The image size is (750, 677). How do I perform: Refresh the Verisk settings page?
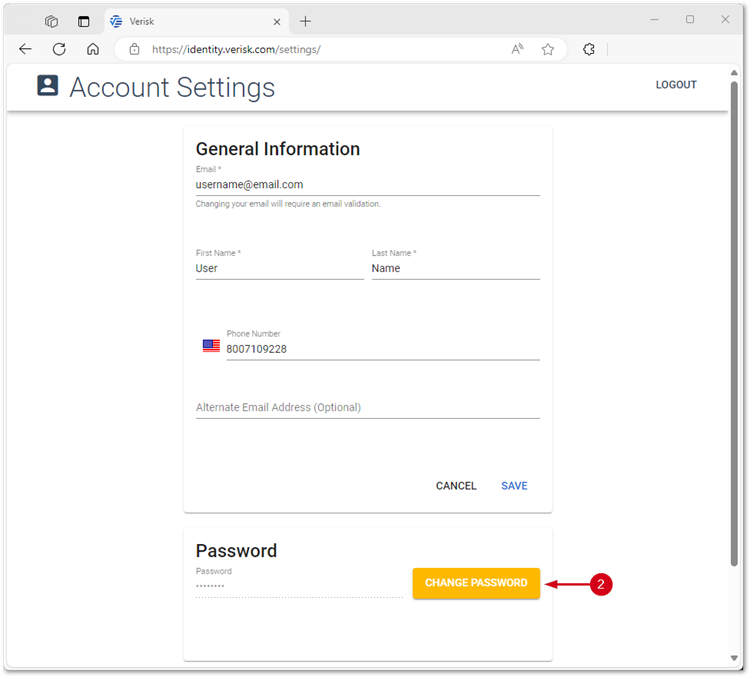point(59,49)
